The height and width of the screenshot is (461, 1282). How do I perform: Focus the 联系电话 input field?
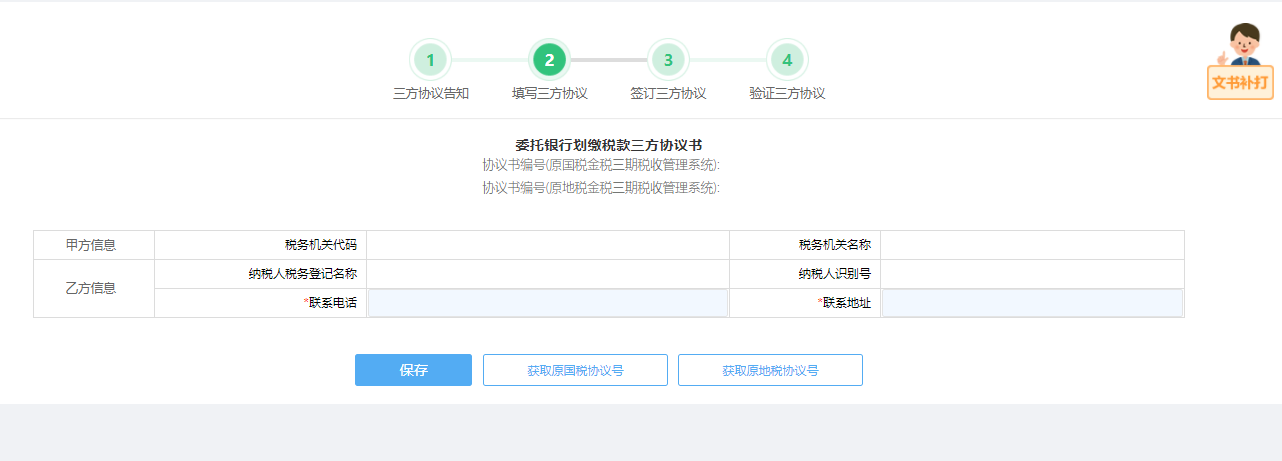[548, 303]
